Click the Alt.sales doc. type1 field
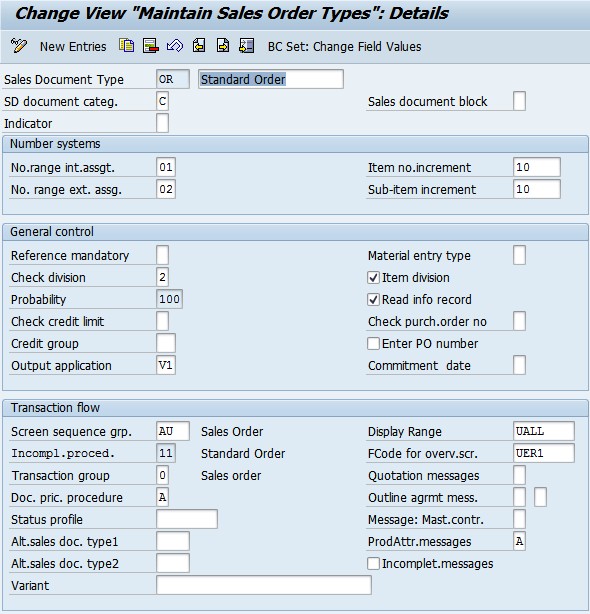This screenshot has width=590, height=614. tap(173, 541)
